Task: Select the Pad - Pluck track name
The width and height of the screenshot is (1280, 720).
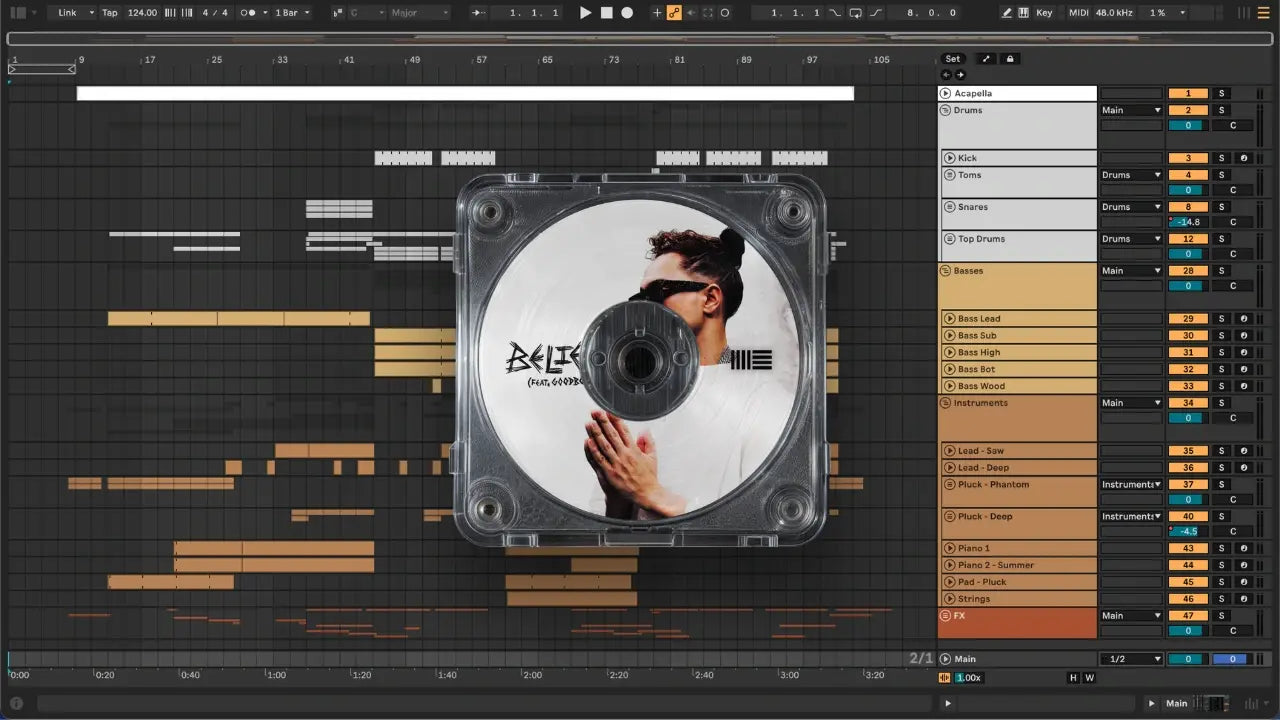Action: 982,582
